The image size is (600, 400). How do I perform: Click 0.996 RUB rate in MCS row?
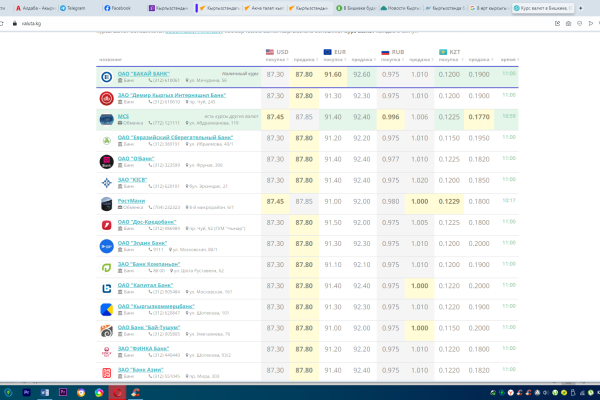pos(391,117)
